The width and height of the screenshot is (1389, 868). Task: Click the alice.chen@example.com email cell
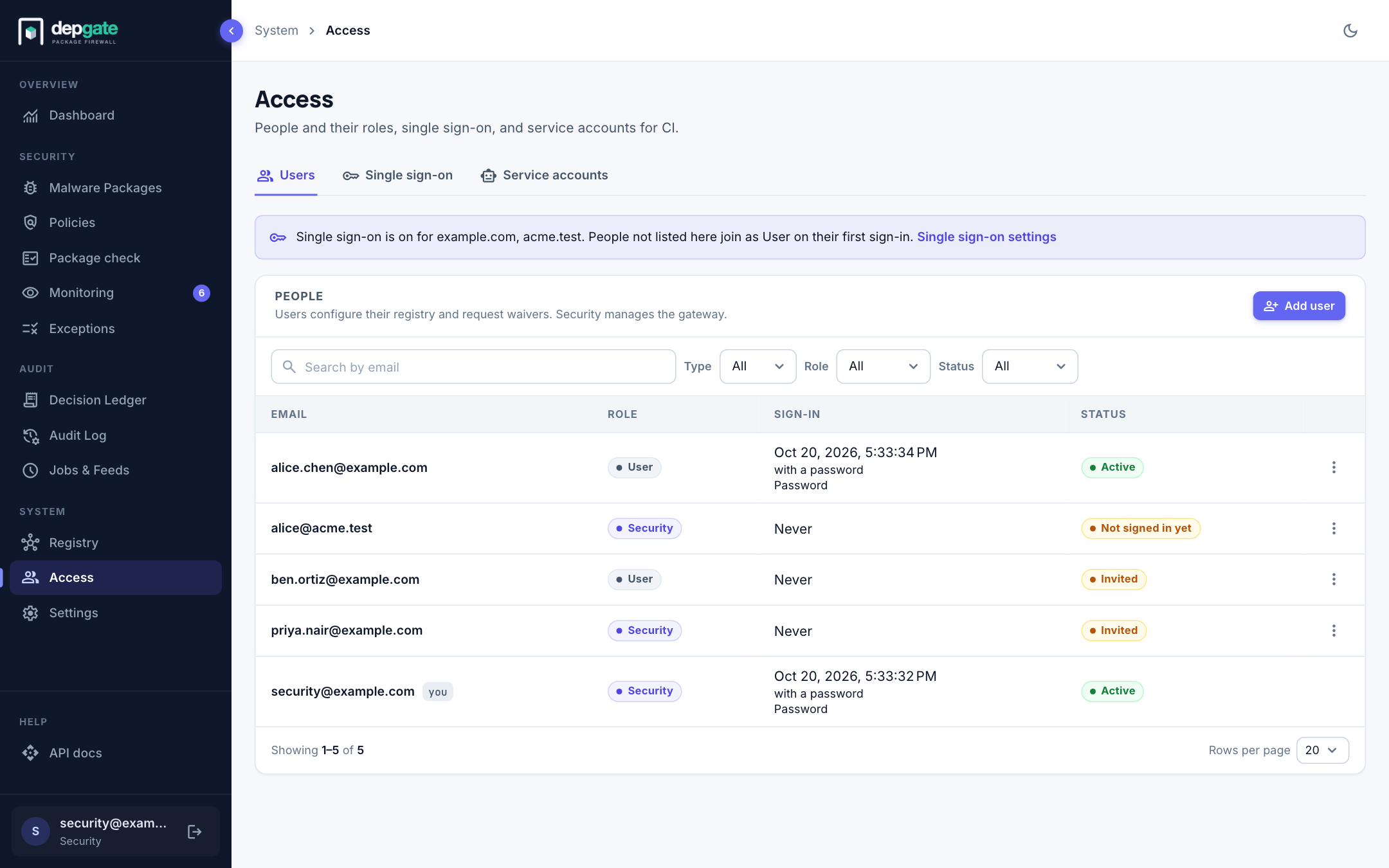click(349, 467)
